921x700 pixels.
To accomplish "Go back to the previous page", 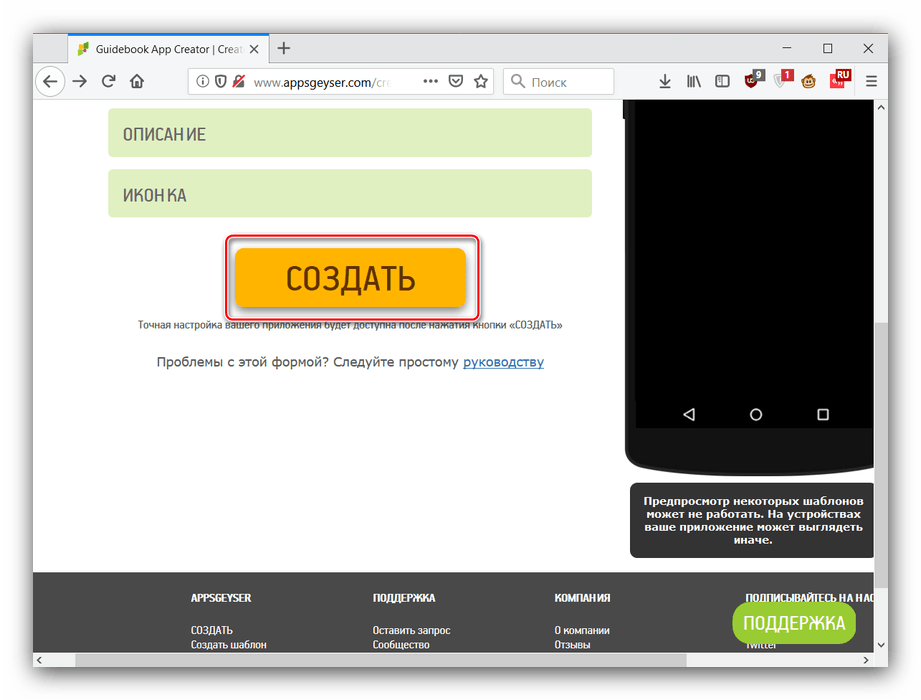I will tap(51, 81).
